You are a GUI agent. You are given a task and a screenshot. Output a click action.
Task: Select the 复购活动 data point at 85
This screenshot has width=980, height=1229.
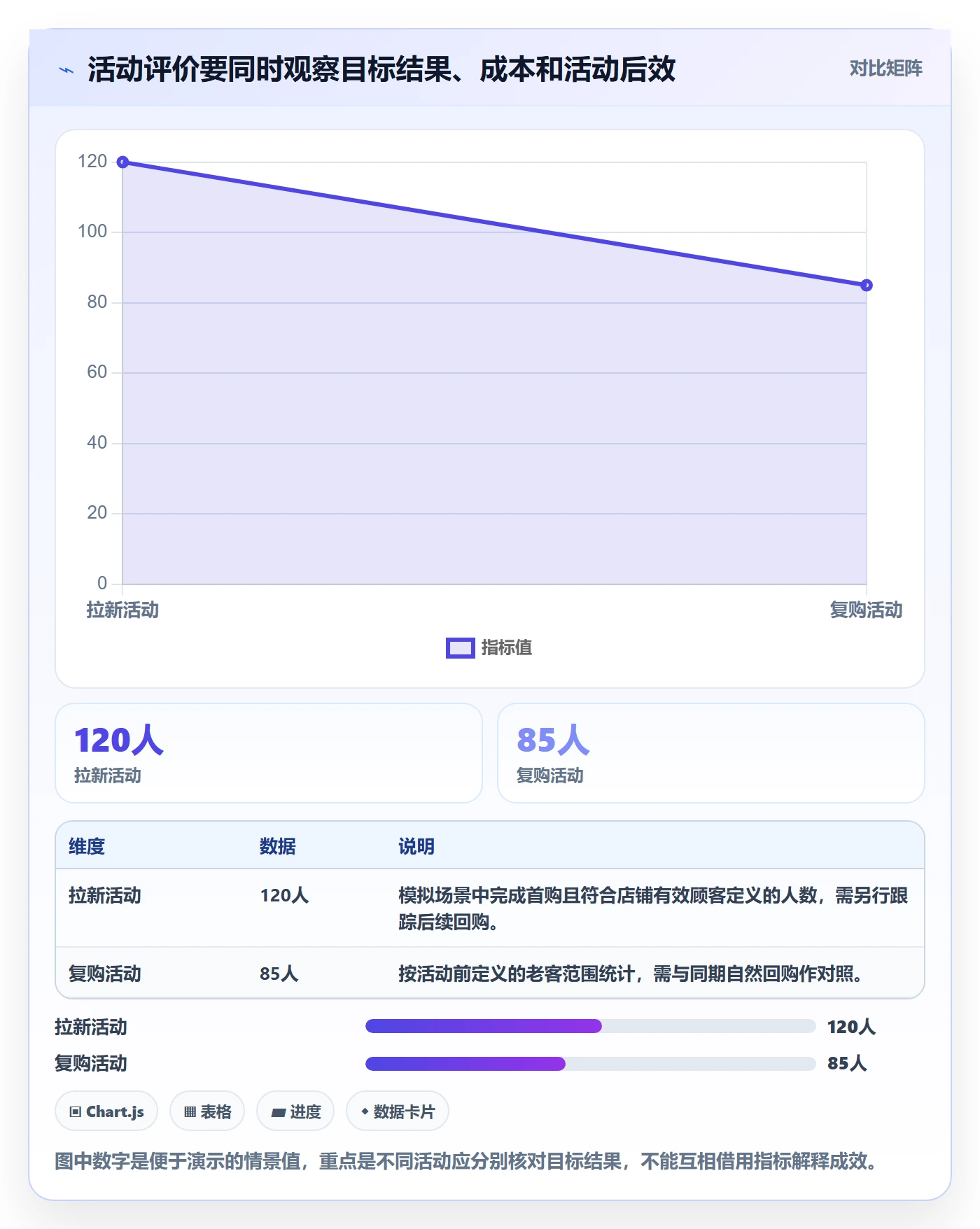pos(867,285)
